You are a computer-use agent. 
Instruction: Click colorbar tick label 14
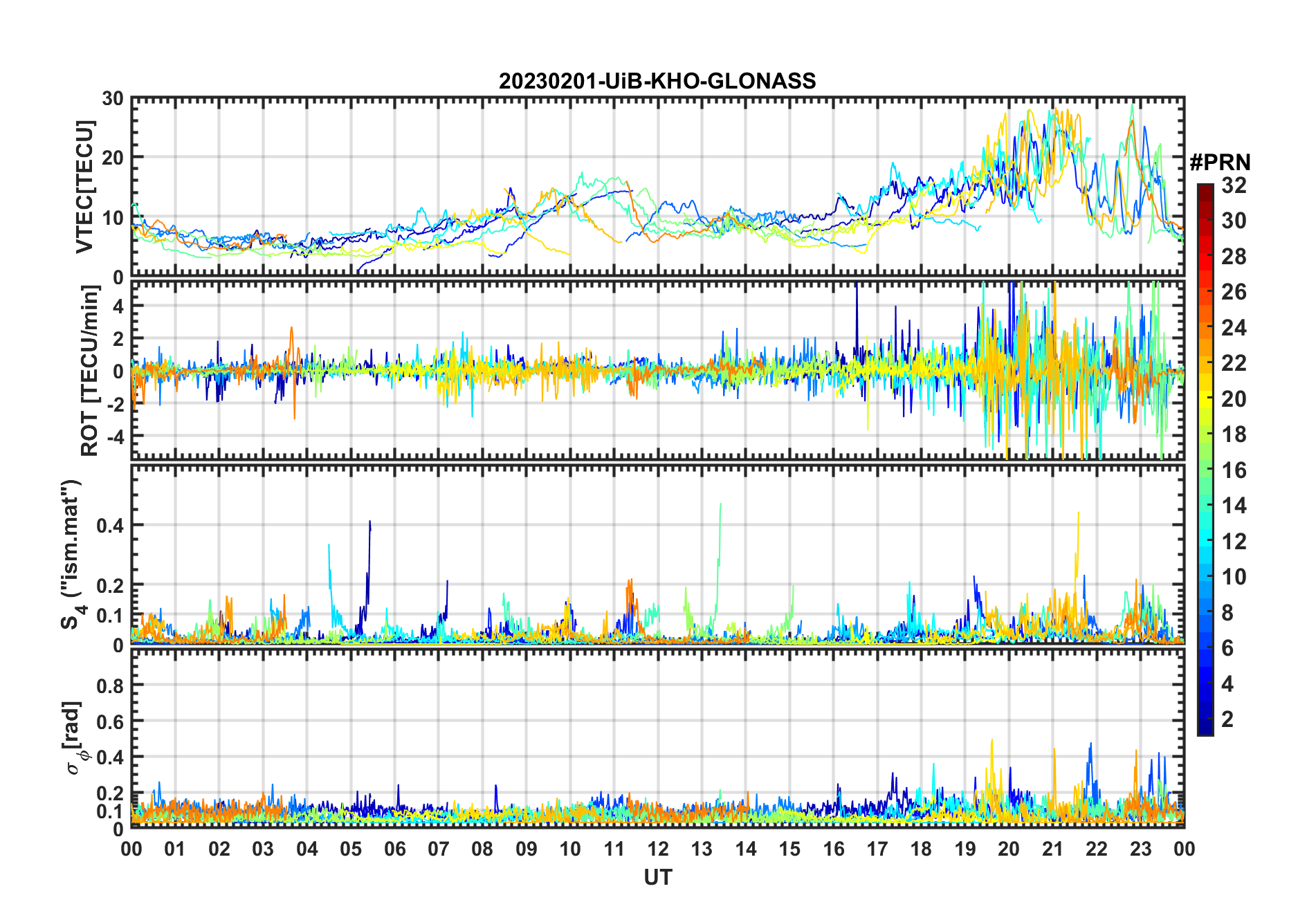coord(1234,506)
